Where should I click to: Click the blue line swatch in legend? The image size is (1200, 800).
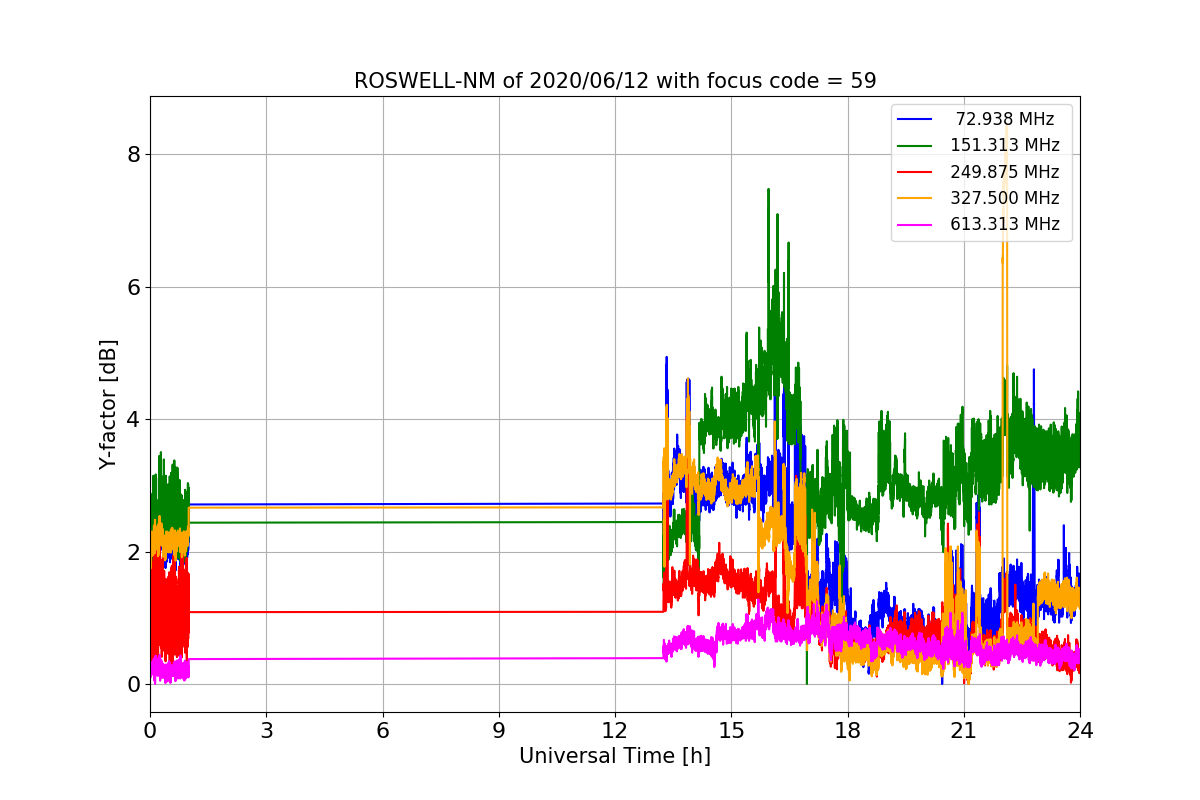pos(915,120)
